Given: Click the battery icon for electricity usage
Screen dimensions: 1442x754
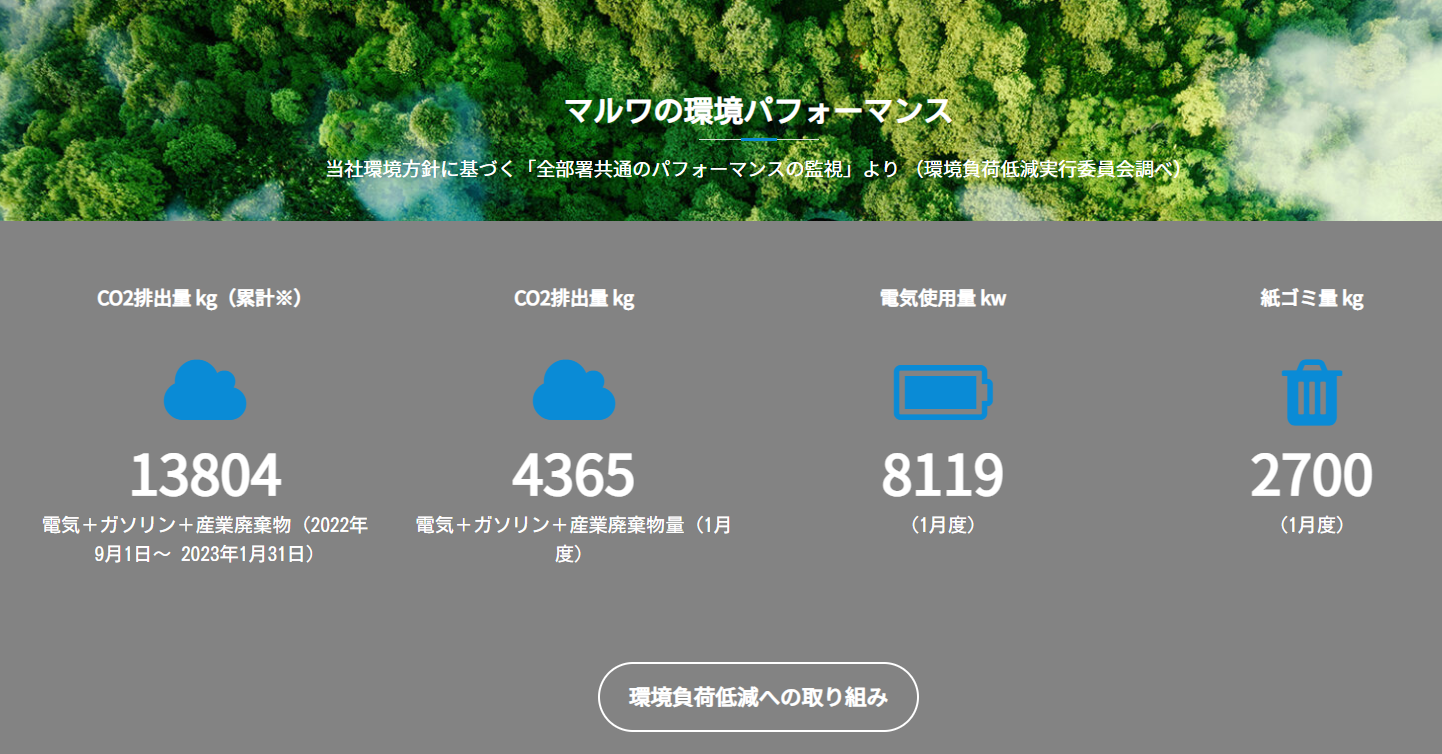Looking at the screenshot, I should 942,391.
